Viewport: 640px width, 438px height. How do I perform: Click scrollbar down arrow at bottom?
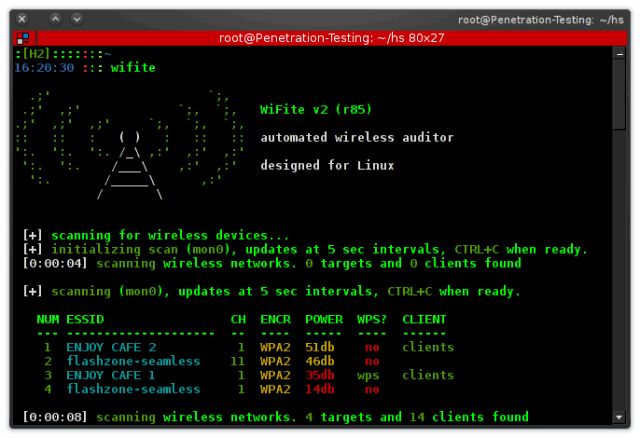pyautogui.click(x=619, y=417)
